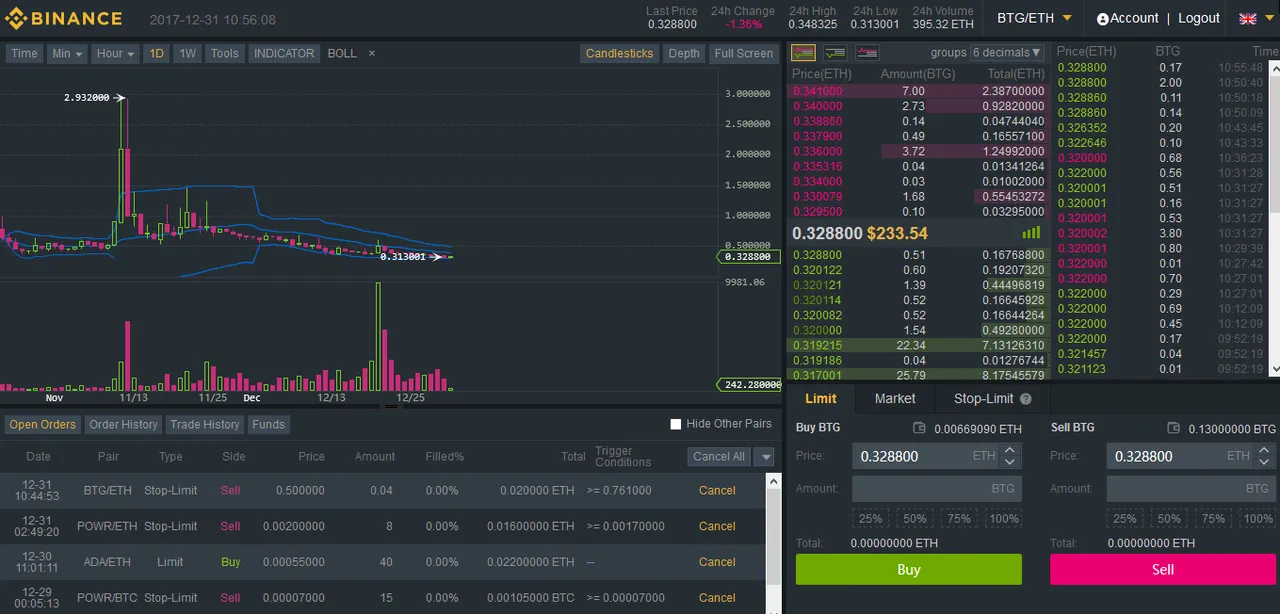The image size is (1280, 614).
Task: Click the Sell BTG amount input field
Action: 1190,489
